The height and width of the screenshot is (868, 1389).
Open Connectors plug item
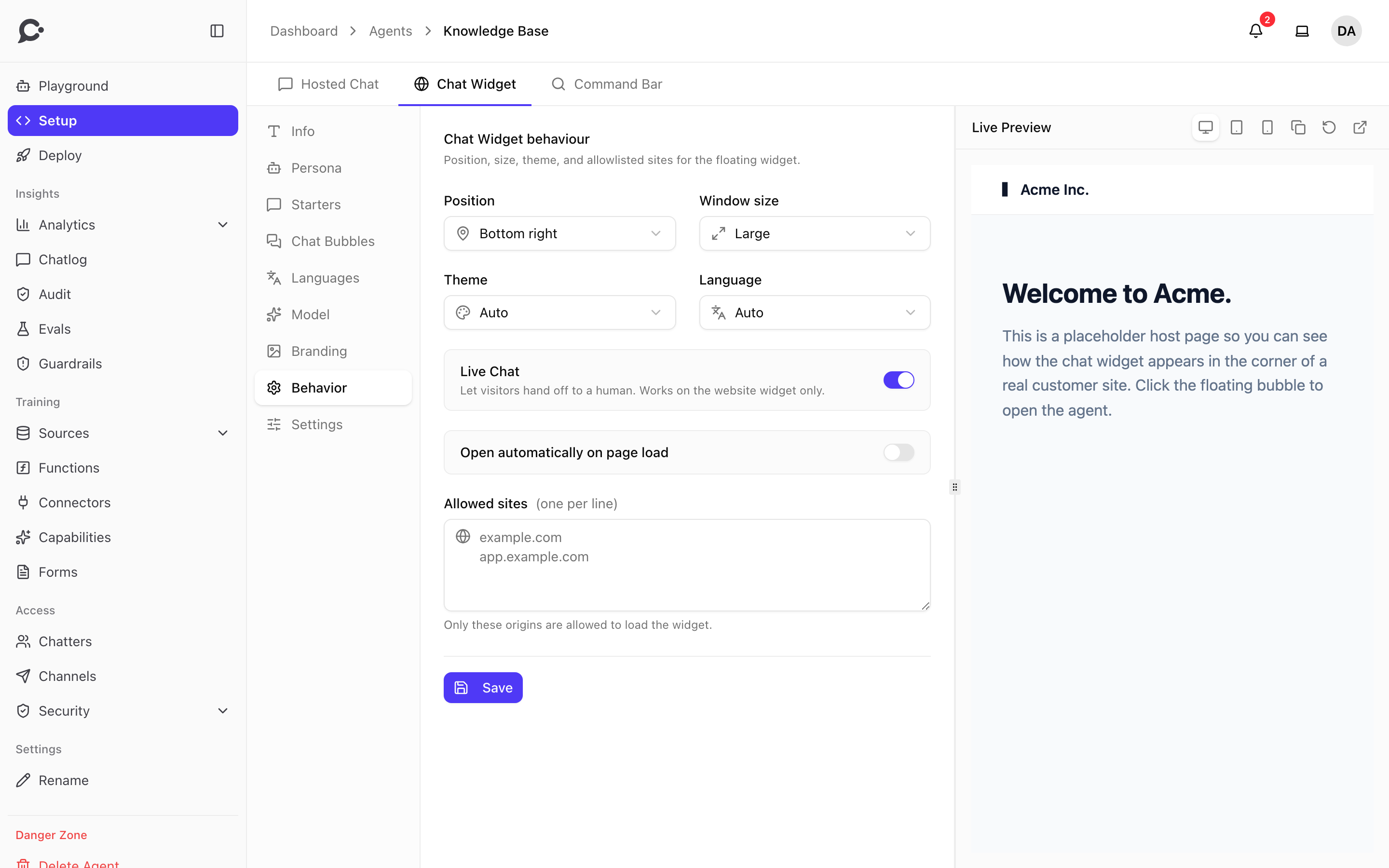(123, 503)
